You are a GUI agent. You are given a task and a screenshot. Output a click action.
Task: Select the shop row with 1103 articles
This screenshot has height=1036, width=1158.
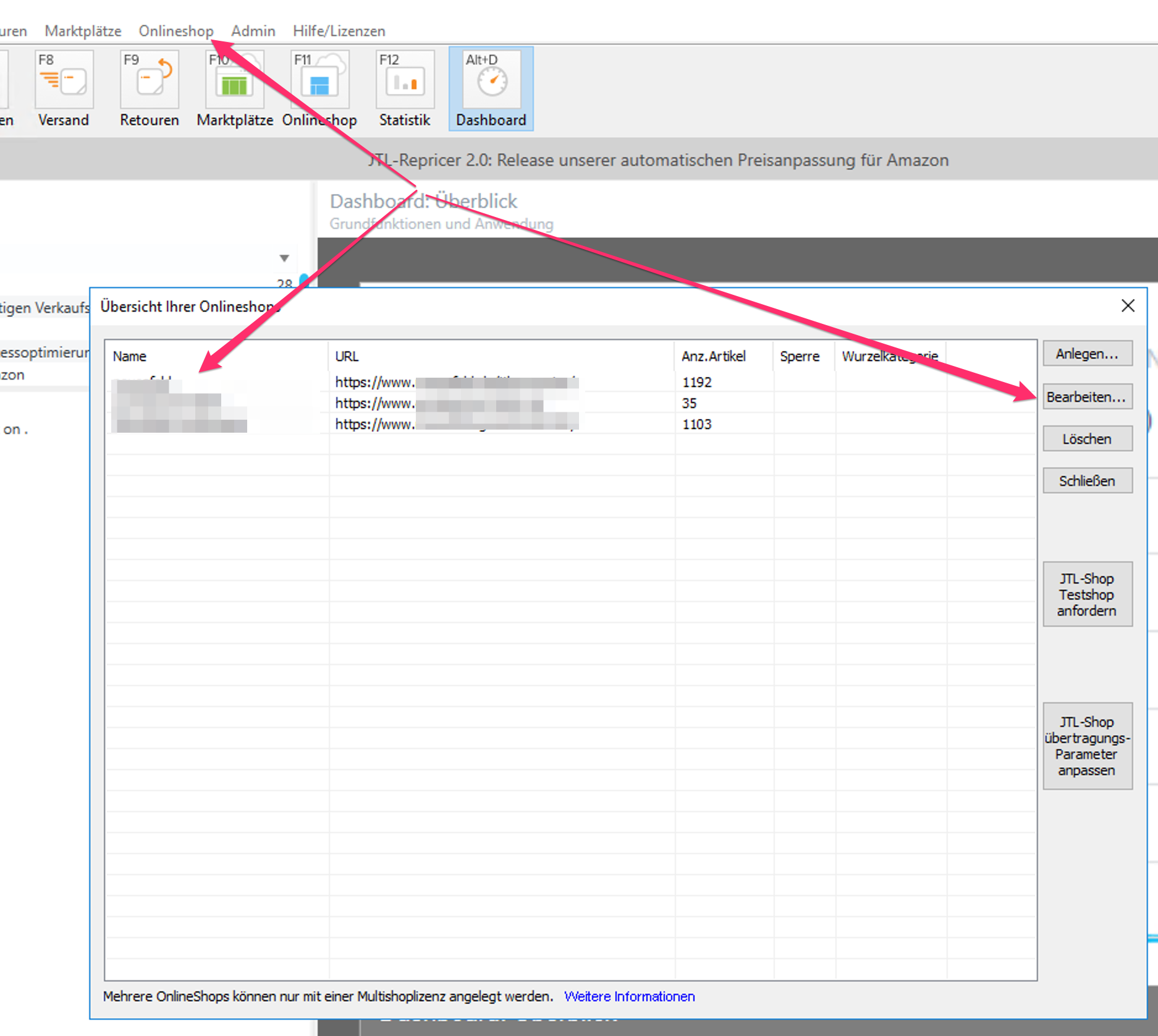tap(570, 424)
